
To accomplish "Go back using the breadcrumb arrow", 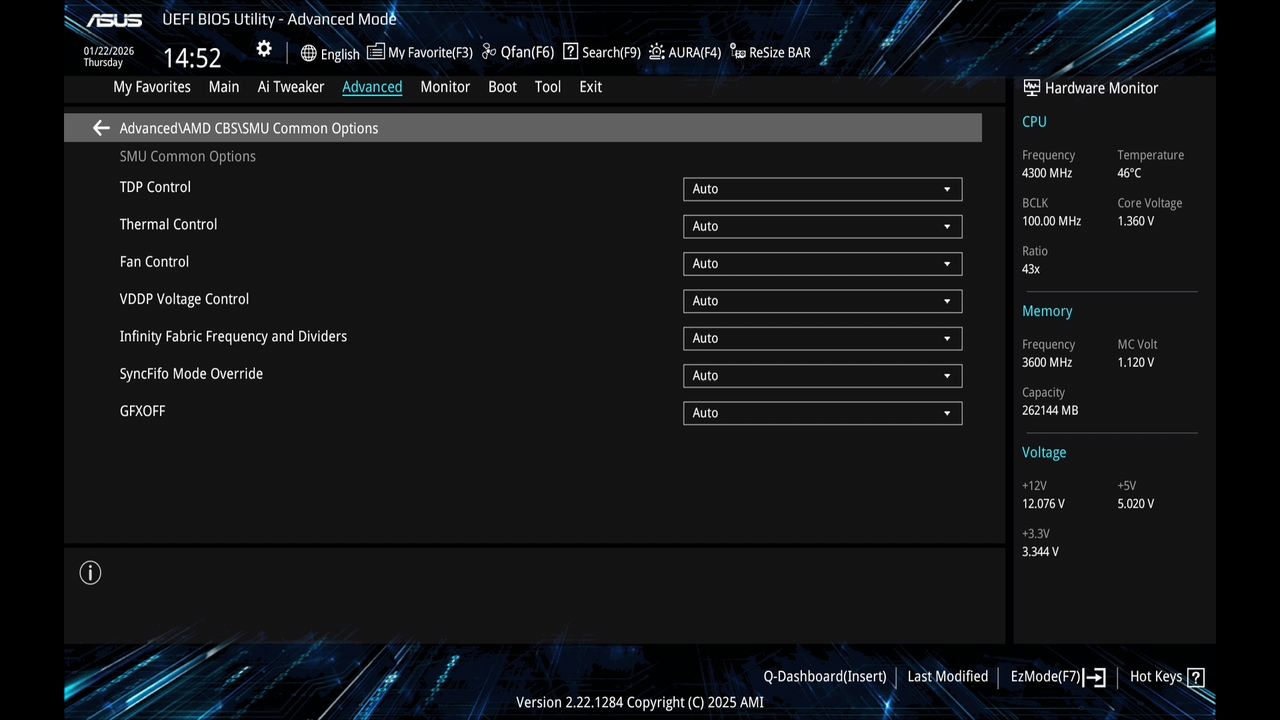I will tap(100, 128).
